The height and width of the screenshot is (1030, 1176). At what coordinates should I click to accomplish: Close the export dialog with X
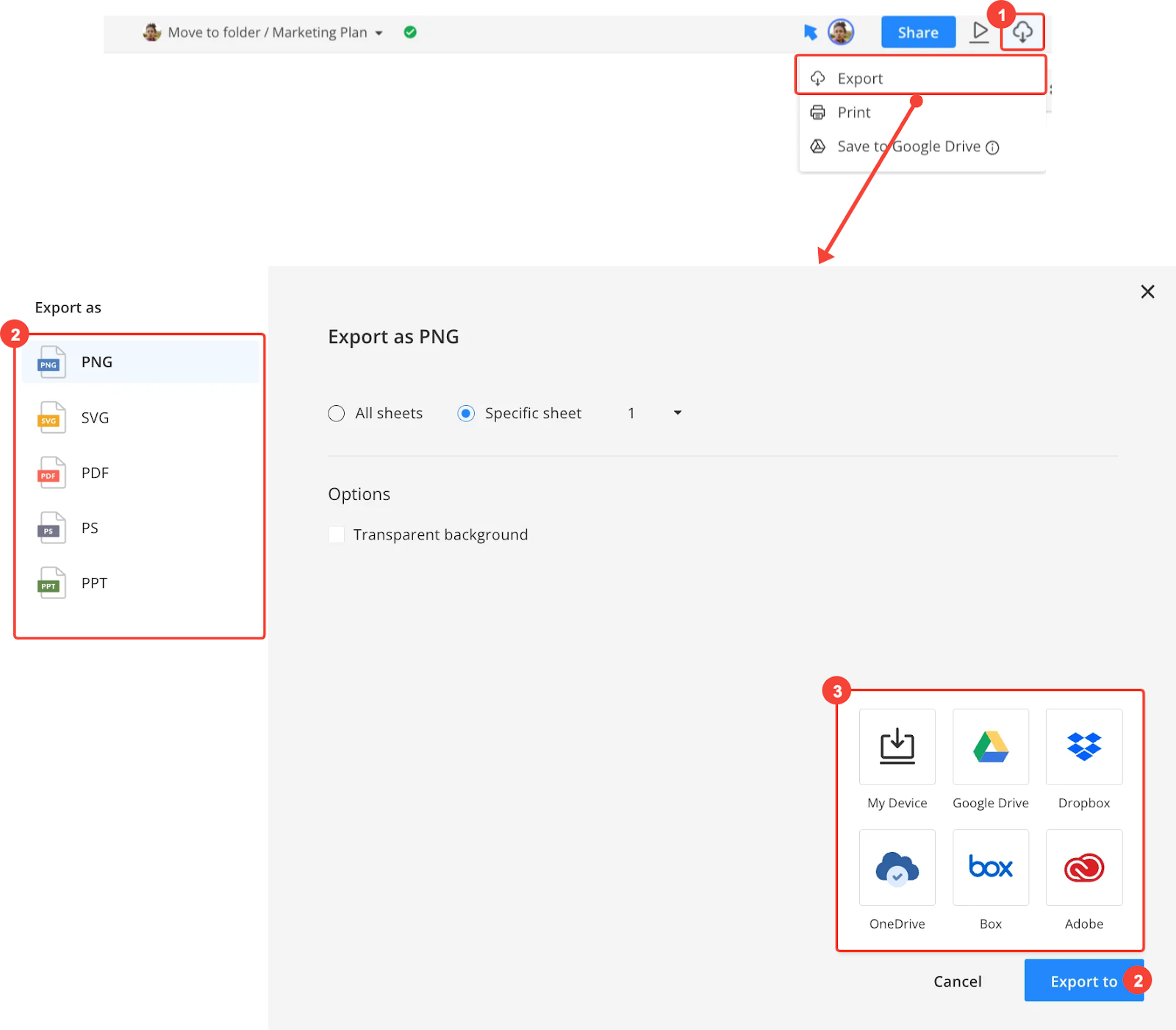[x=1147, y=292]
